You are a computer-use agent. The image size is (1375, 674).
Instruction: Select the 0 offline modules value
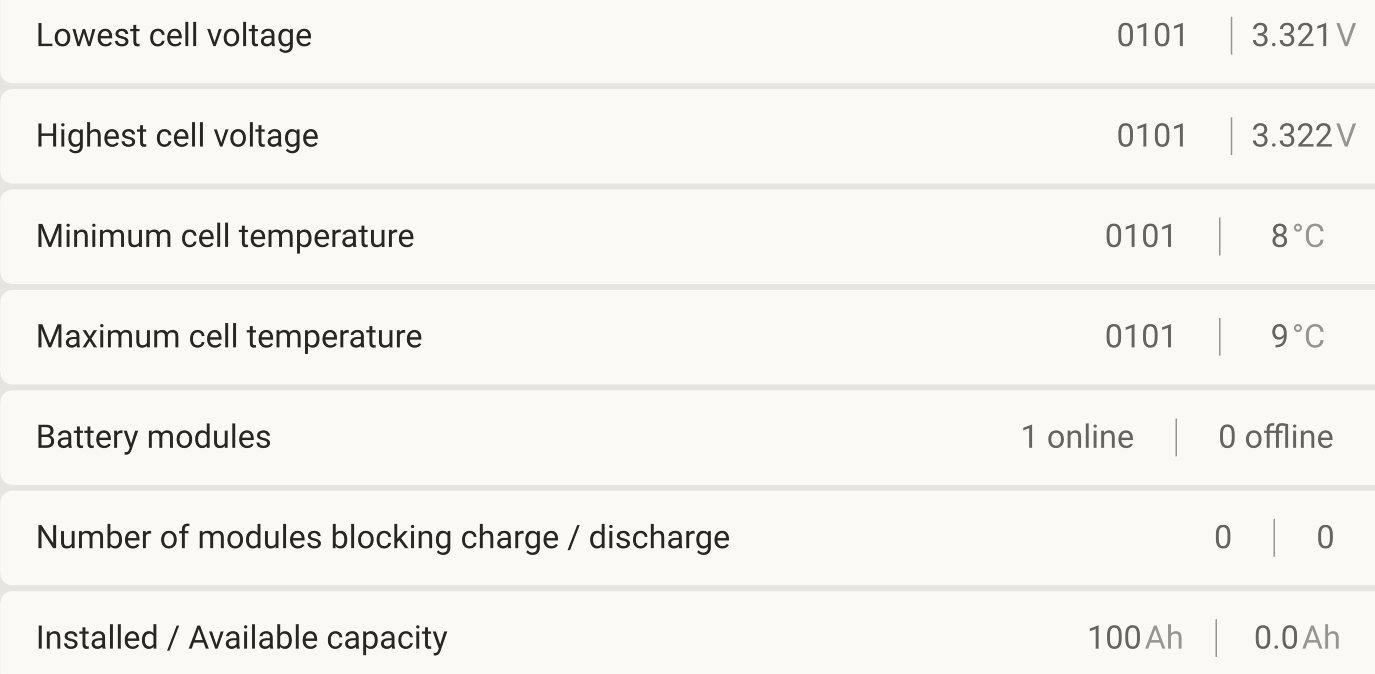[1275, 437]
